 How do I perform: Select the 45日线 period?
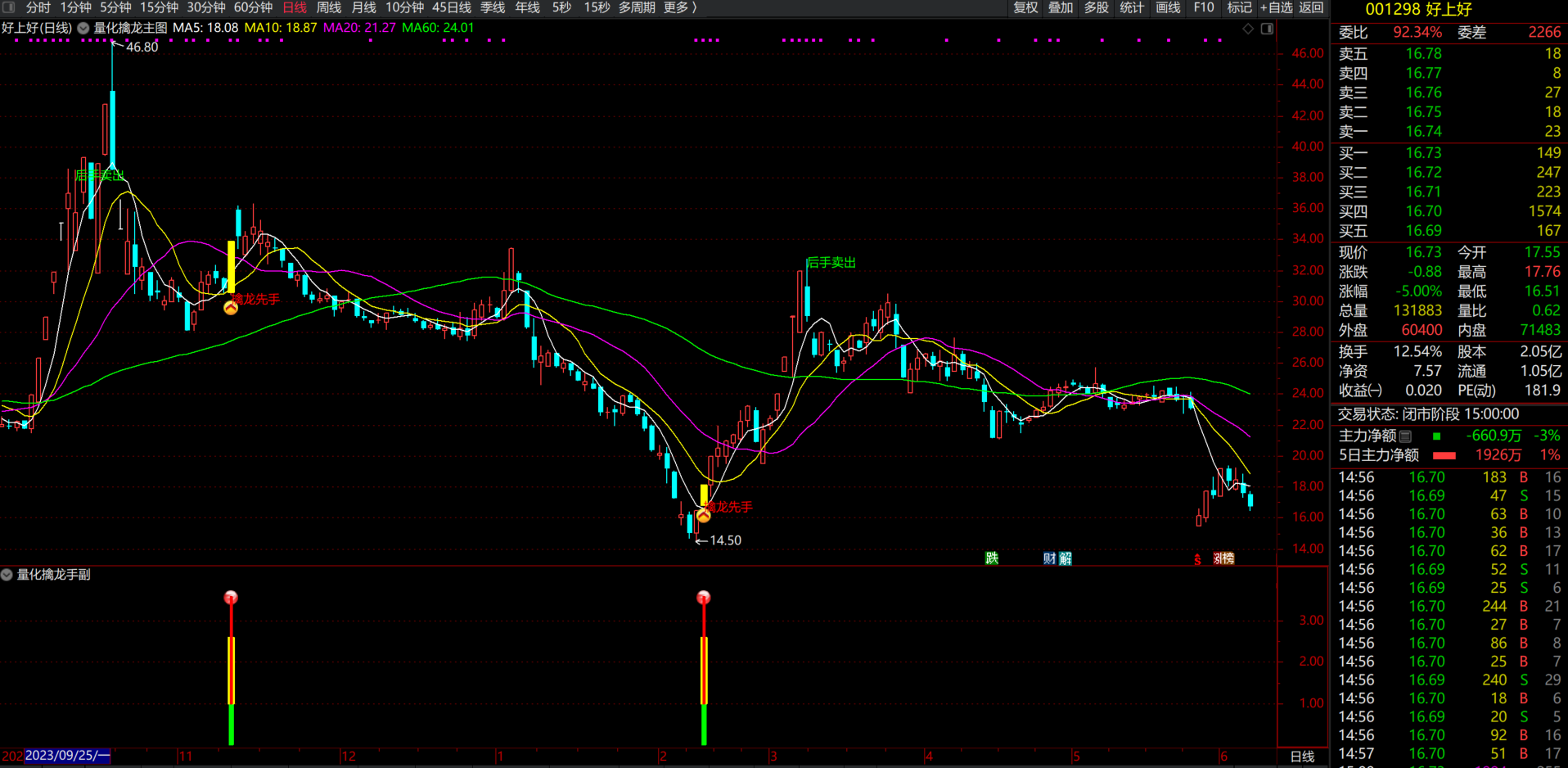coord(452,7)
